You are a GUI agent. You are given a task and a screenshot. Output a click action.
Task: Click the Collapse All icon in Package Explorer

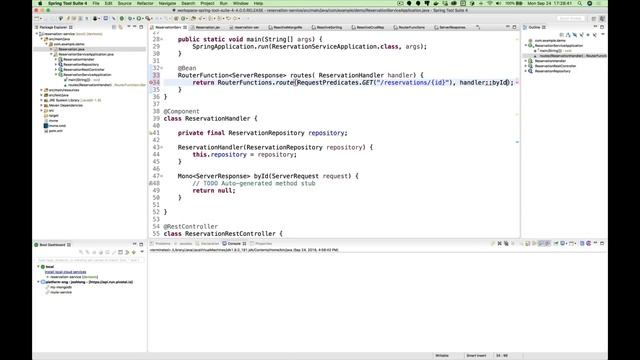[114, 27]
